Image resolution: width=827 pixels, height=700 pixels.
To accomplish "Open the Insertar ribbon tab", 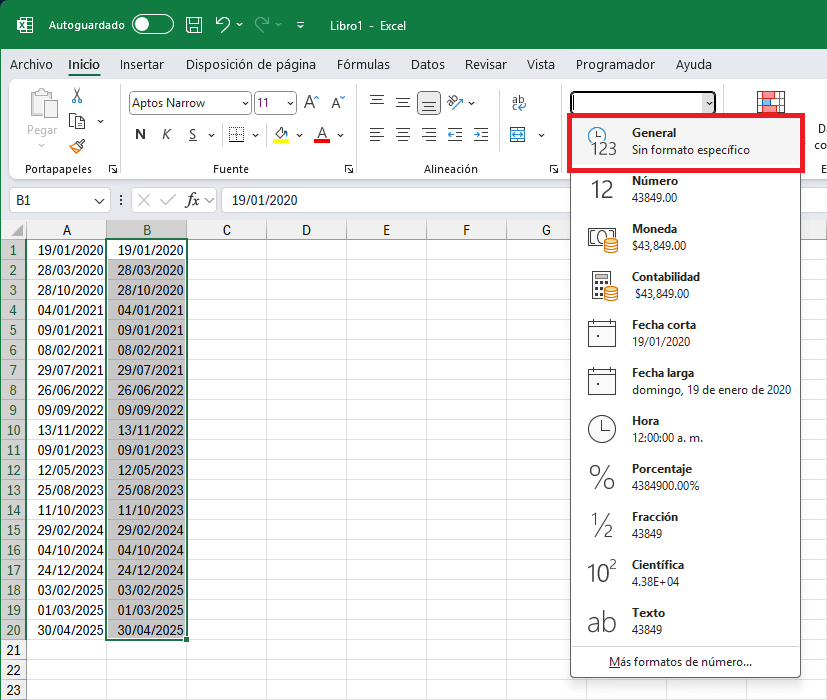I will [x=142, y=64].
